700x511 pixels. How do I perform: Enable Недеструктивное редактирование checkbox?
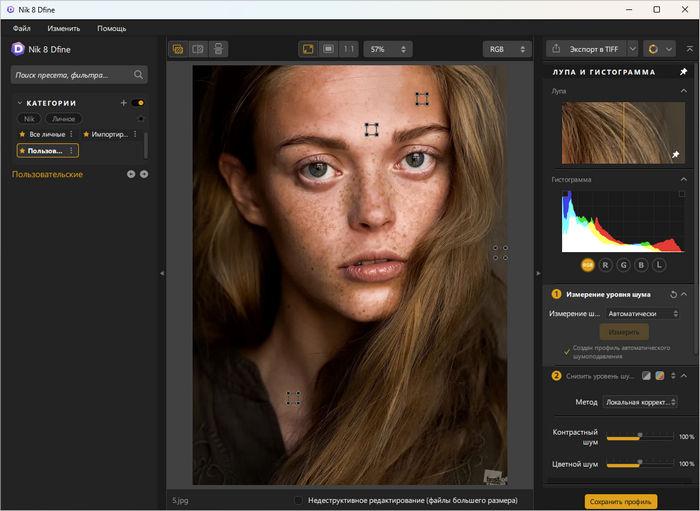pyautogui.click(x=298, y=500)
